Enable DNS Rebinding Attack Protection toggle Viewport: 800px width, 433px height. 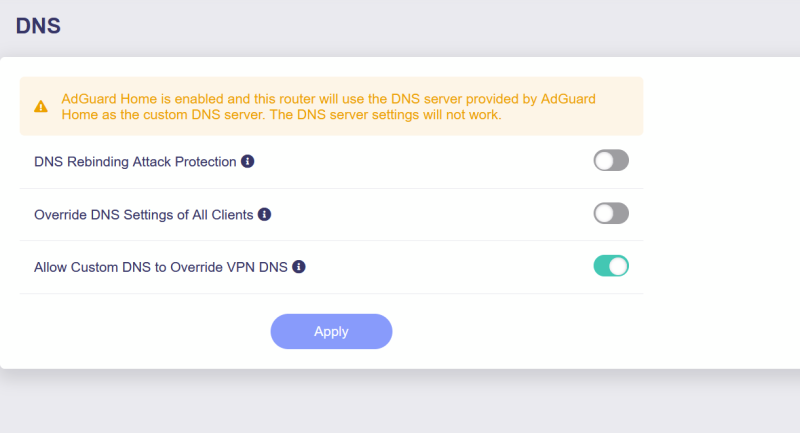[611, 161]
